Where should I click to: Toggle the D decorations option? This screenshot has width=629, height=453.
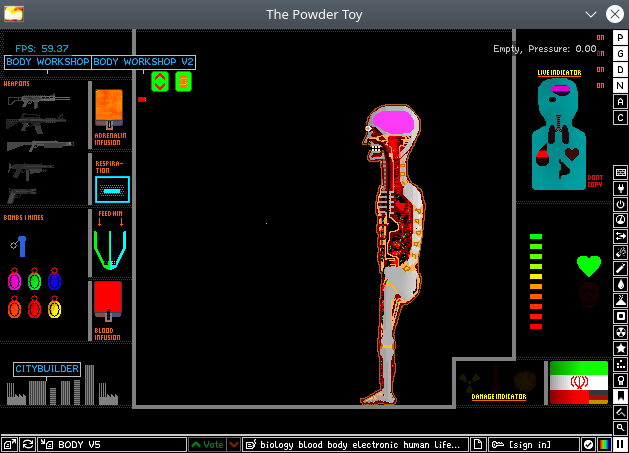621,70
